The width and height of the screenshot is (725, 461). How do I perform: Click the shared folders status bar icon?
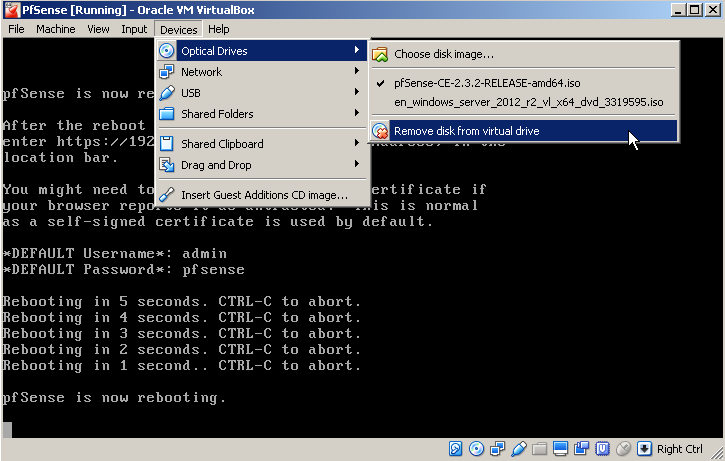pyautogui.click(x=540, y=449)
